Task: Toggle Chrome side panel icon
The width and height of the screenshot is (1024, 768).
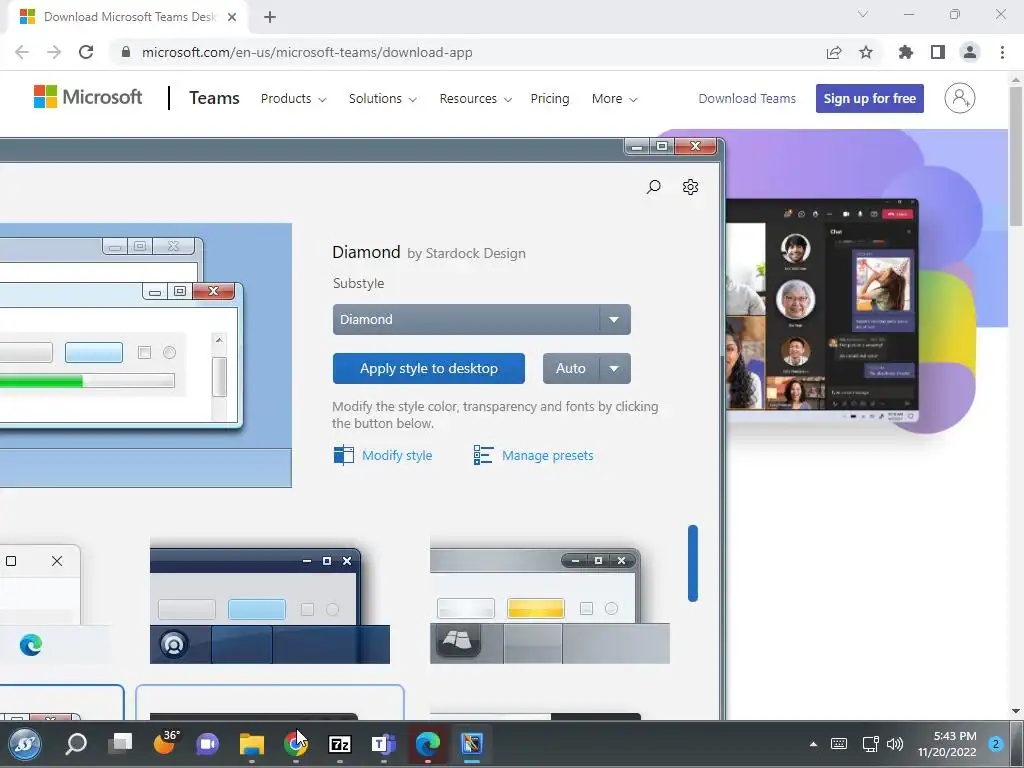Action: 938,52
